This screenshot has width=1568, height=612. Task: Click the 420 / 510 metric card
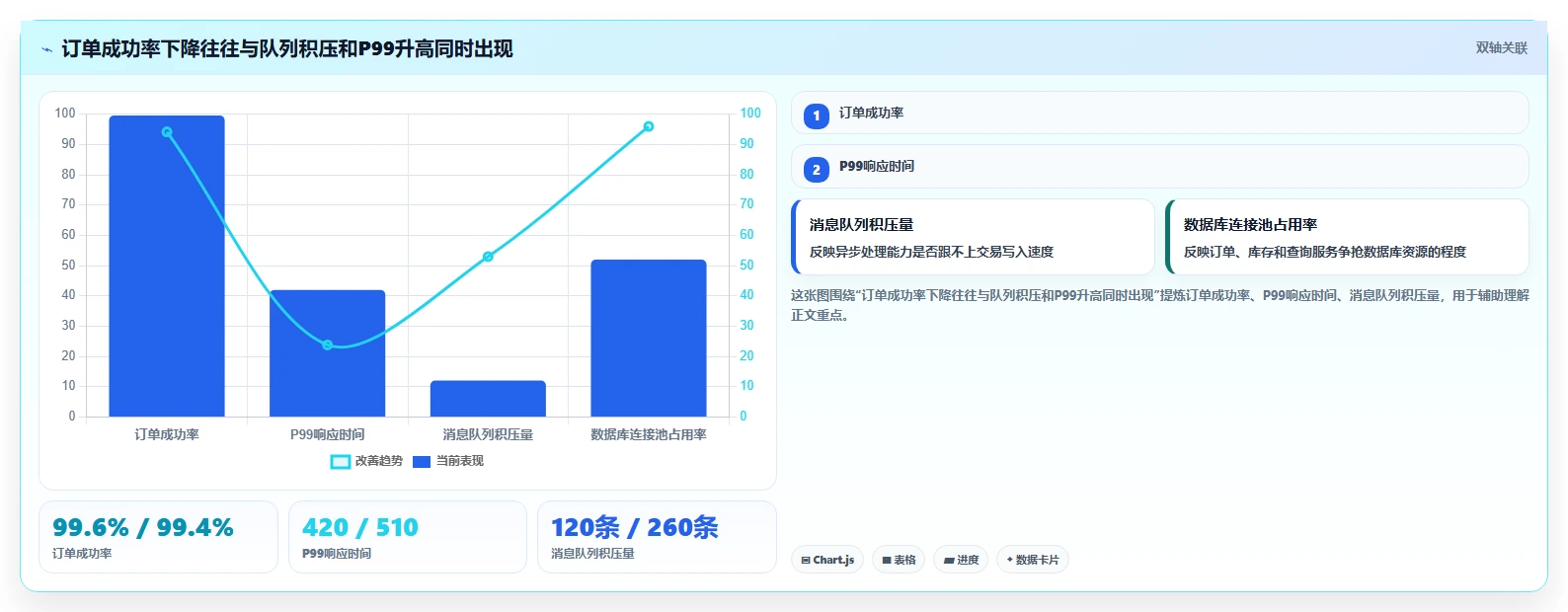point(408,537)
